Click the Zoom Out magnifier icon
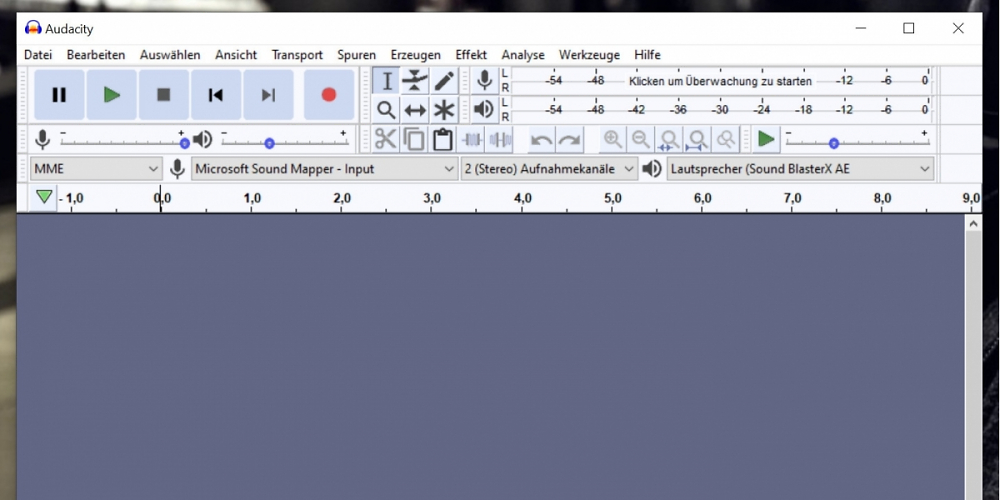The height and width of the screenshot is (500, 1000). point(641,139)
